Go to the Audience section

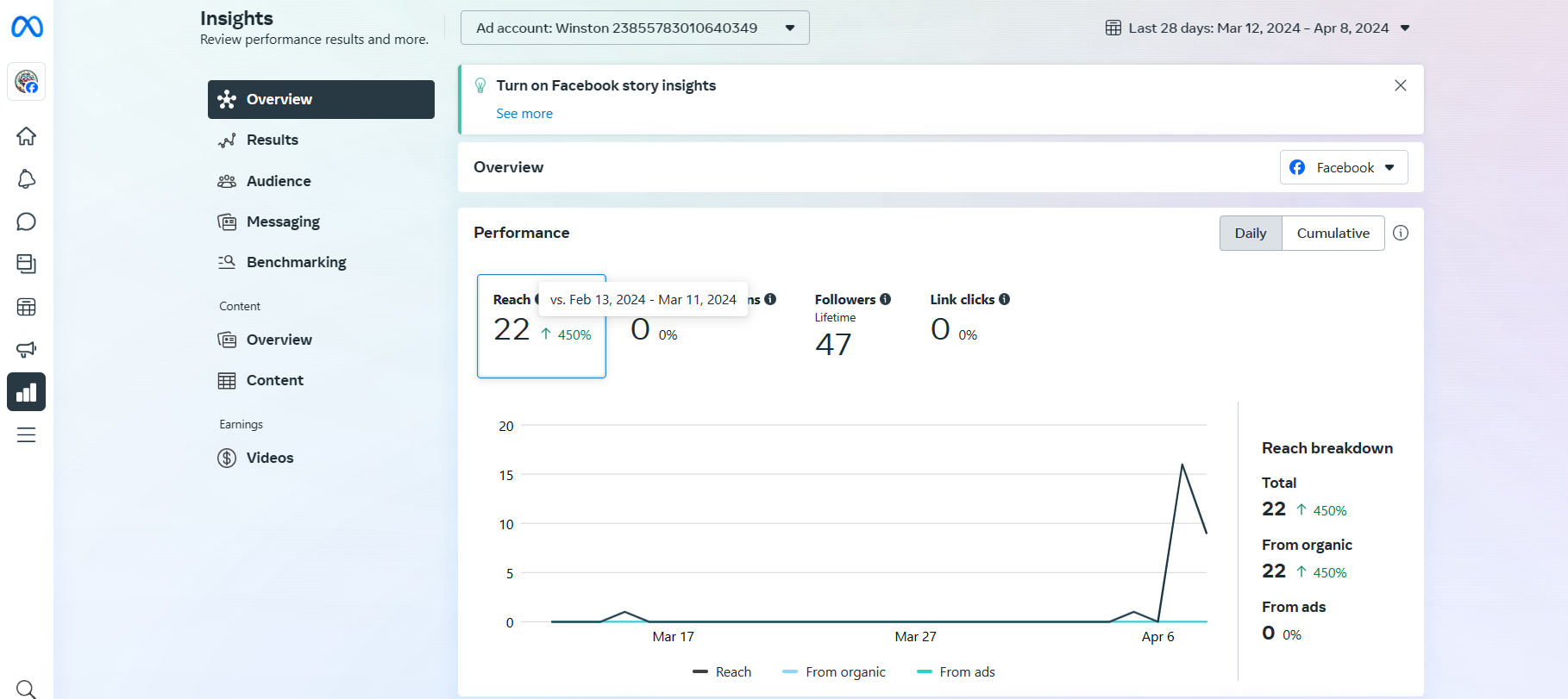coord(279,181)
